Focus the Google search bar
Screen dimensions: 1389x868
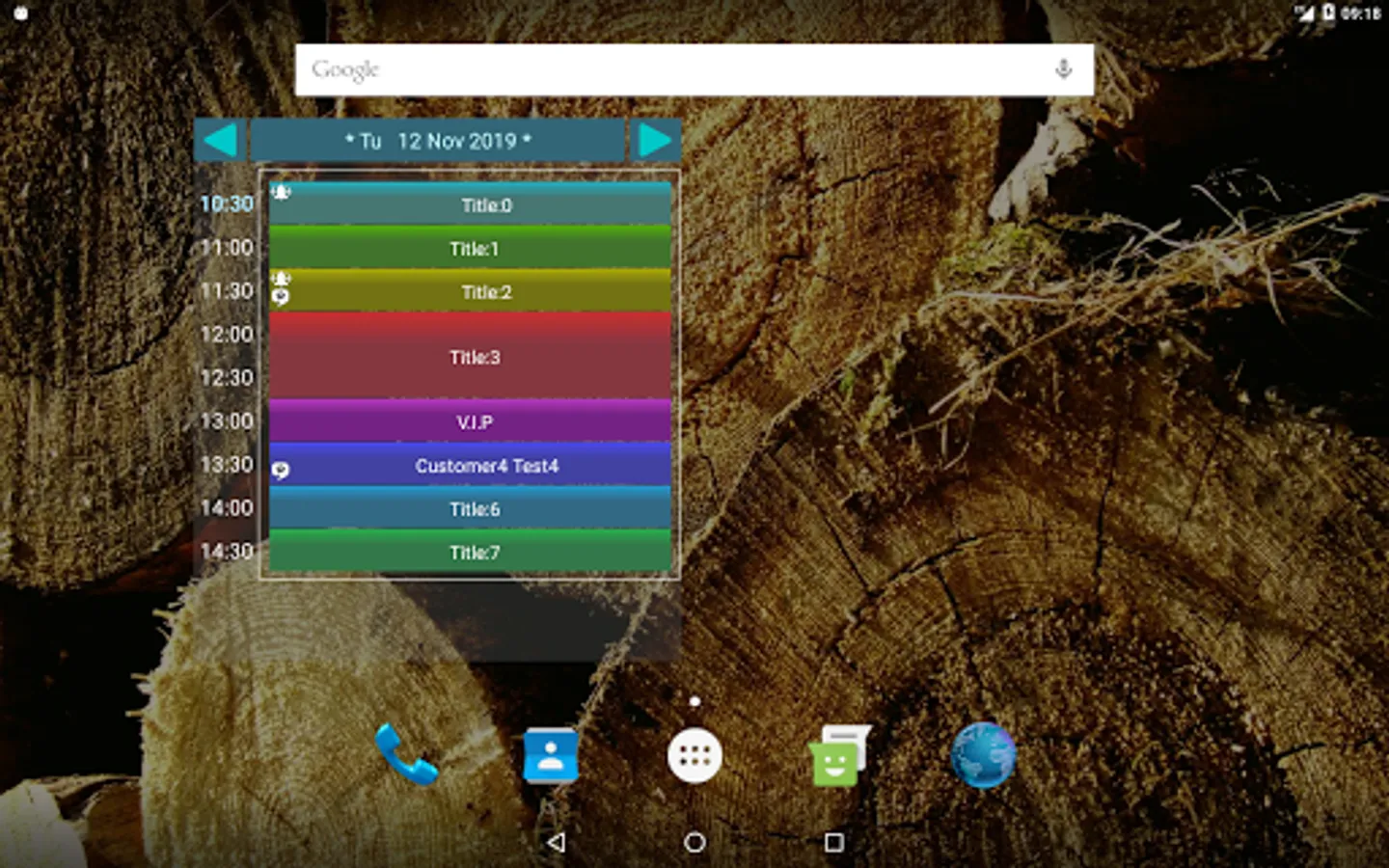pos(694,69)
